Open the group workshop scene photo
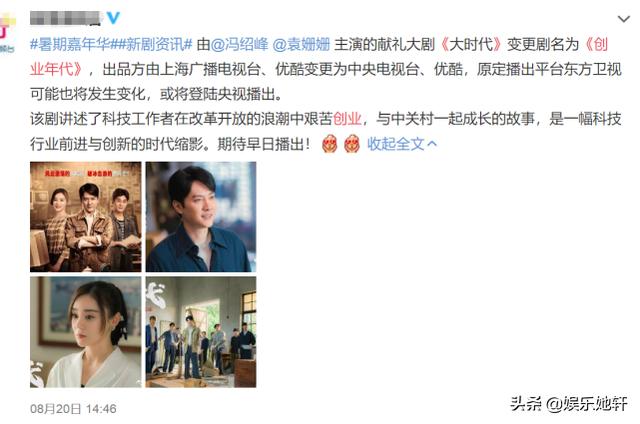Viewport: 640px width, 424px height. click(x=201, y=332)
